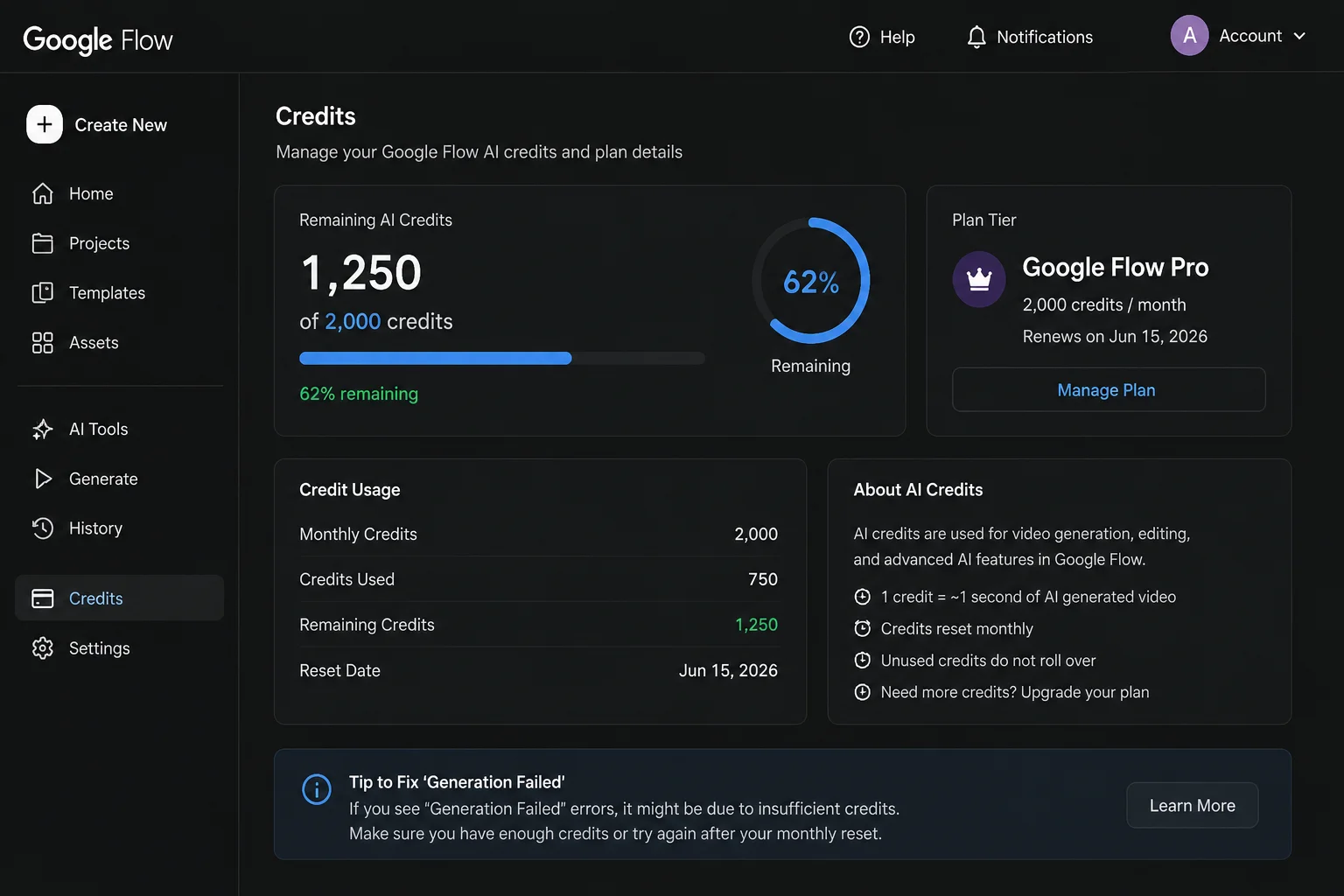1344x896 pixels.
Task: Click the blue '2,000' credits total
Action: [353, 321]
